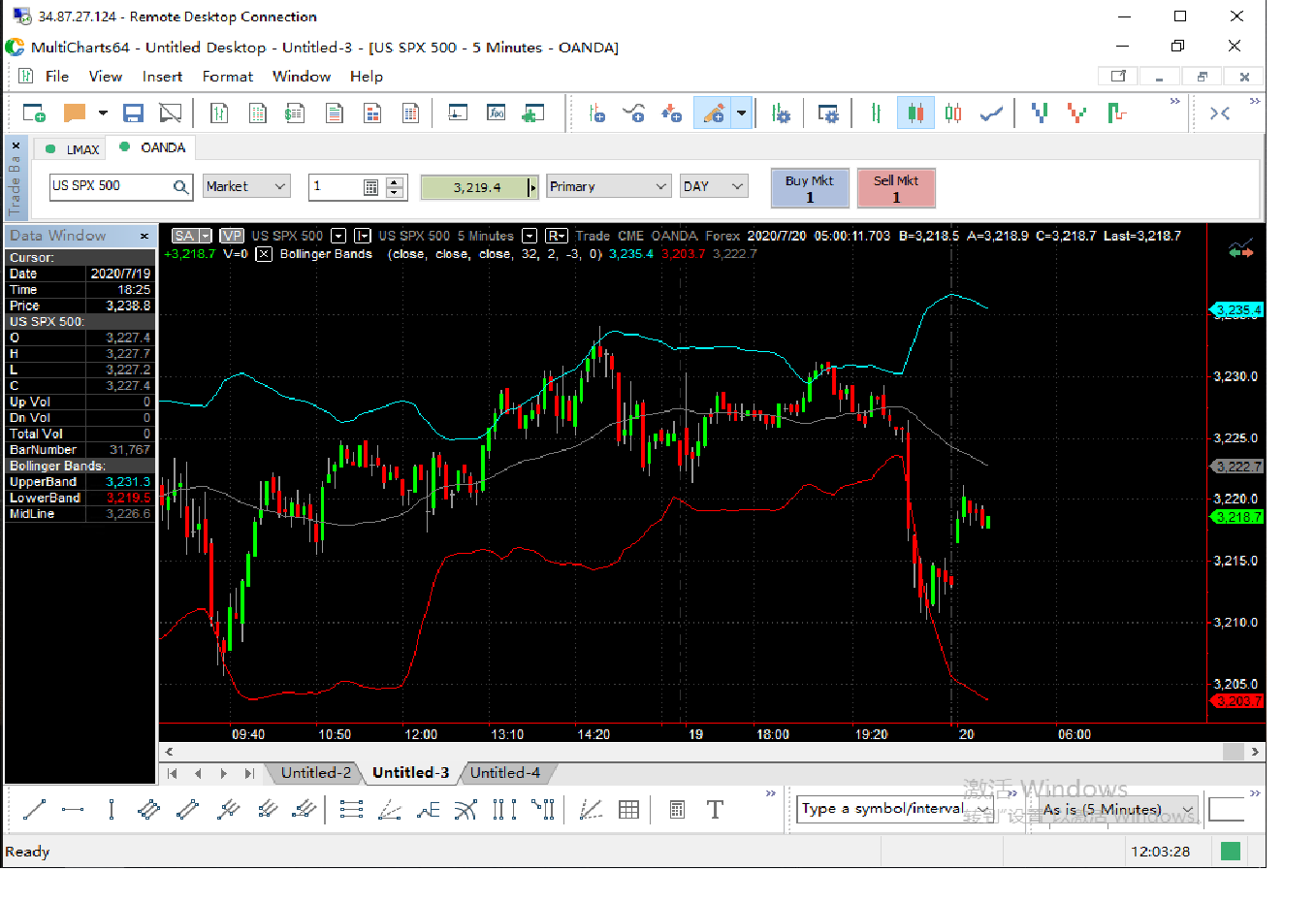Viewport: 1316px width, 903px height.
Task: Open the View menu
Action: point(106,77)
